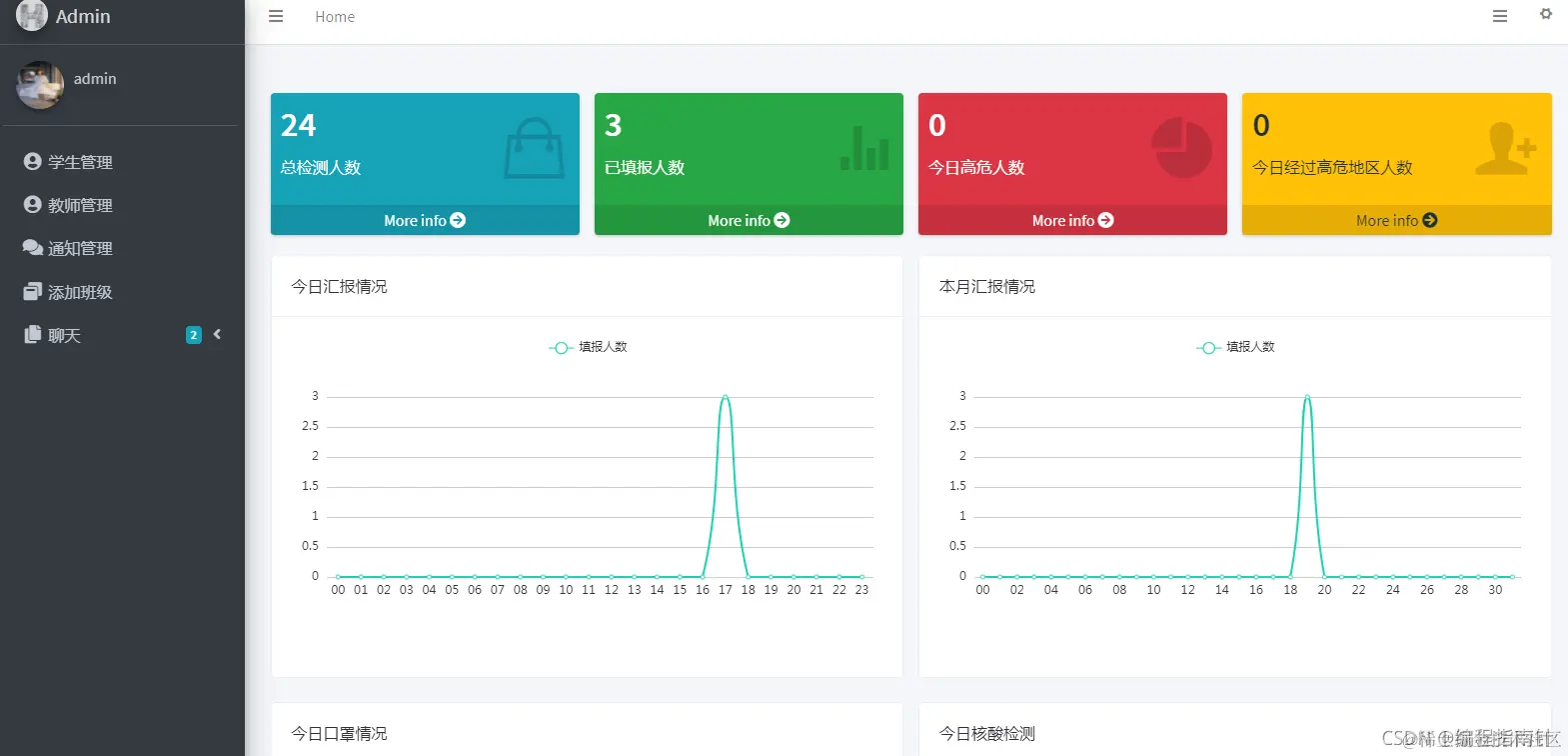
Task: Open the Home breadcrumb link
Action: [x=335, y=16]
